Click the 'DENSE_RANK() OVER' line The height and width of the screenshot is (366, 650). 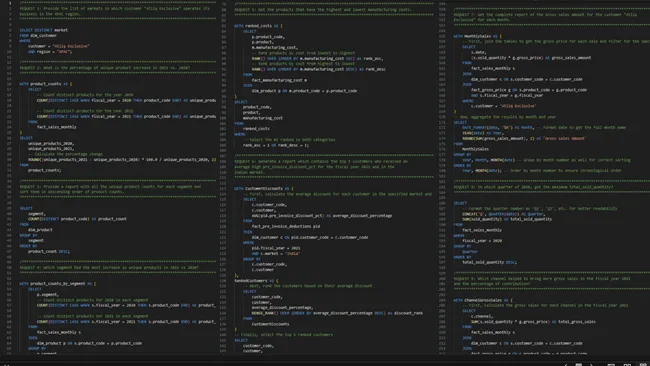point(337,313)
